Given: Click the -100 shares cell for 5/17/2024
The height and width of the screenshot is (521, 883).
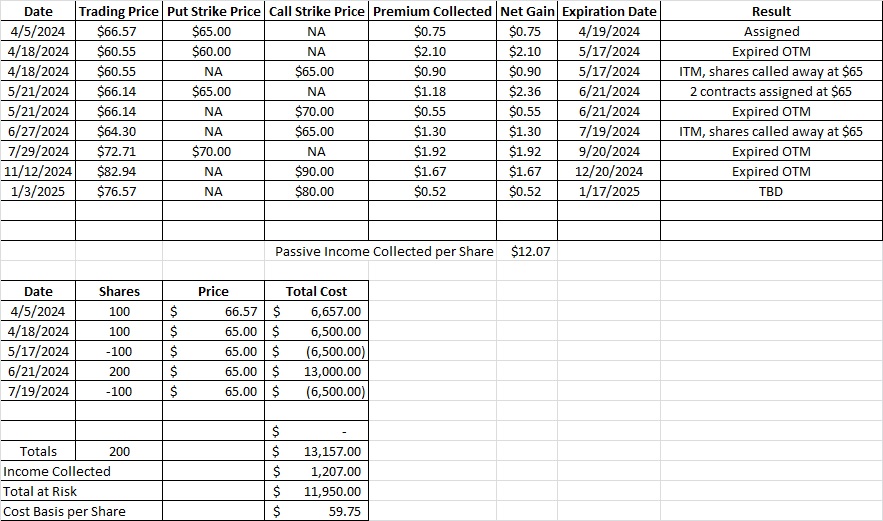Looking at the screenshot, I should pyautogui.click(x=119, y=351).
